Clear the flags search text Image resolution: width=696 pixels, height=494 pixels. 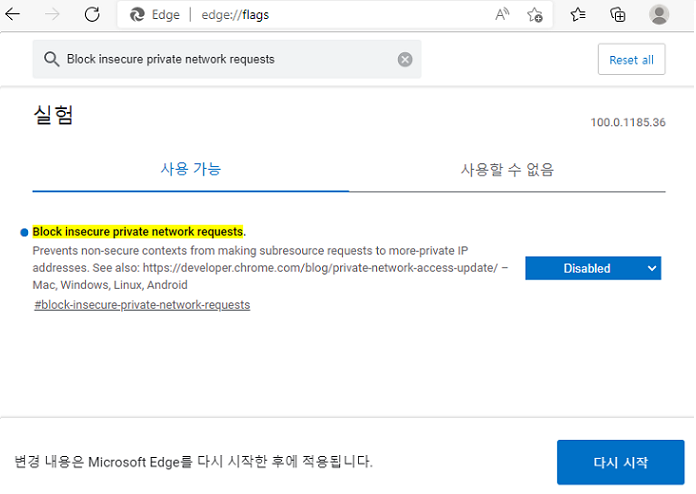click(x=404, y=59)
